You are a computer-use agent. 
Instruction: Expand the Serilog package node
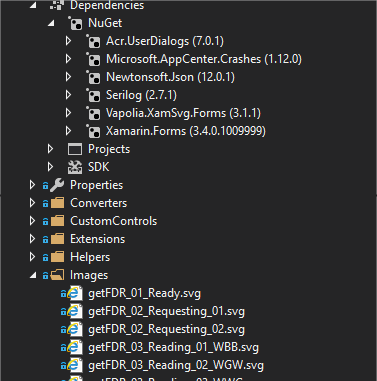pos(68,95)
